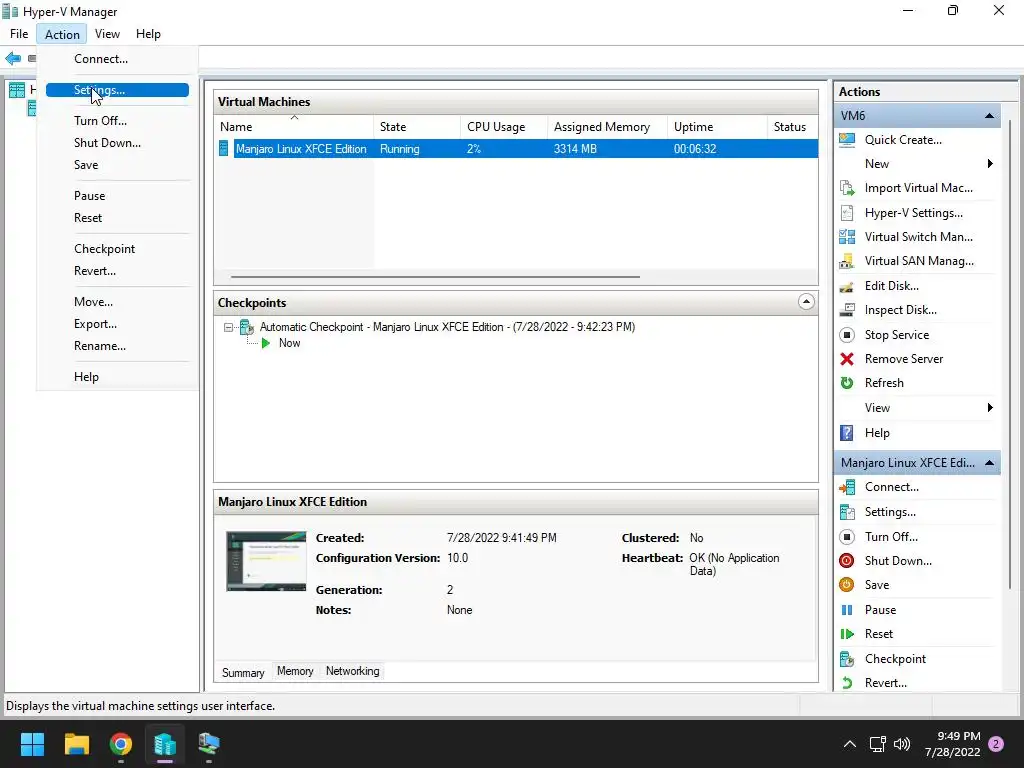Click the Windows Start button

click(32, 744)
